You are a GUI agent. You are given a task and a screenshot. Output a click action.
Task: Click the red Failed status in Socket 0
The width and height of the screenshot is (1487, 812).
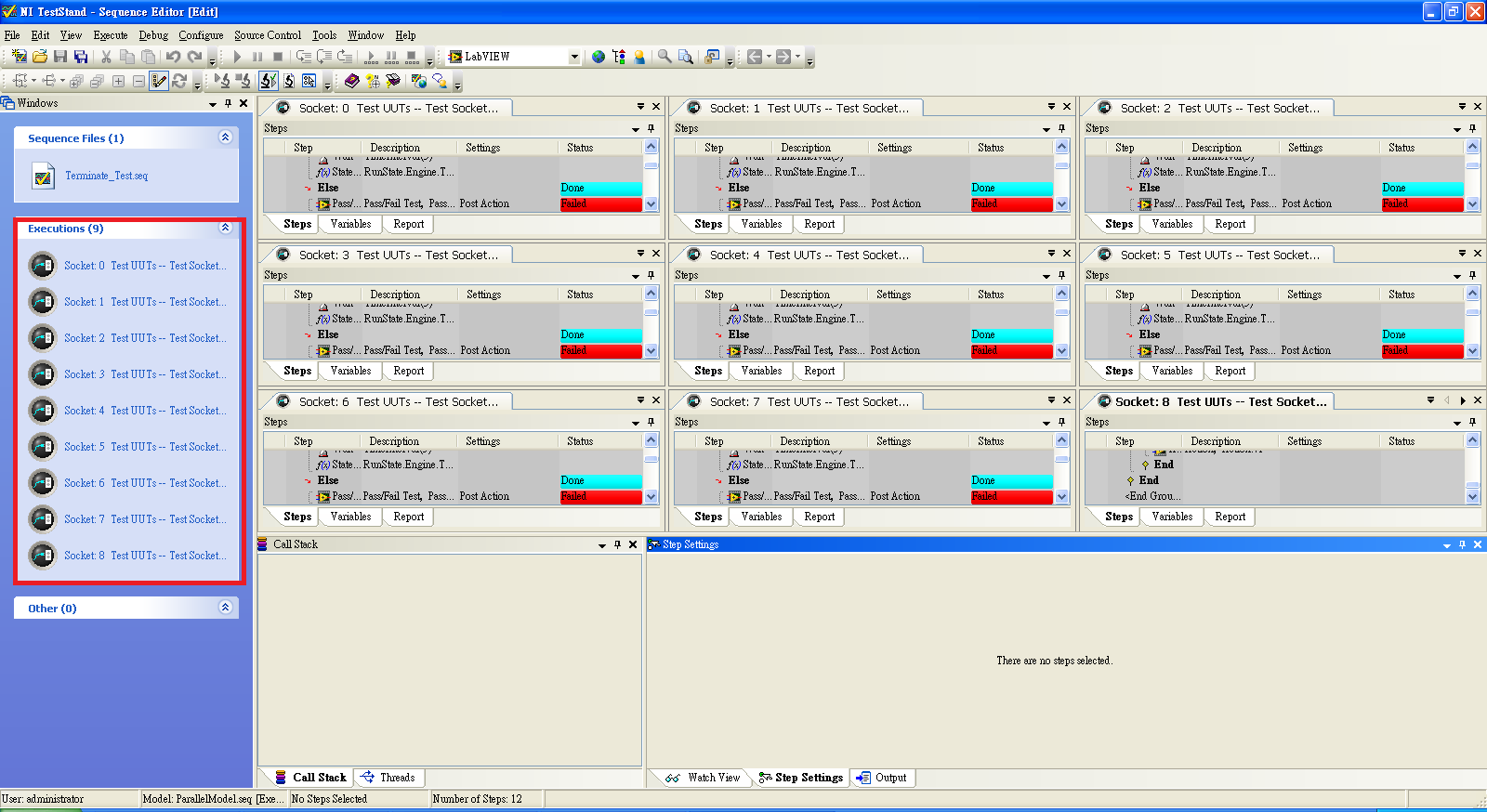(601, 203)
